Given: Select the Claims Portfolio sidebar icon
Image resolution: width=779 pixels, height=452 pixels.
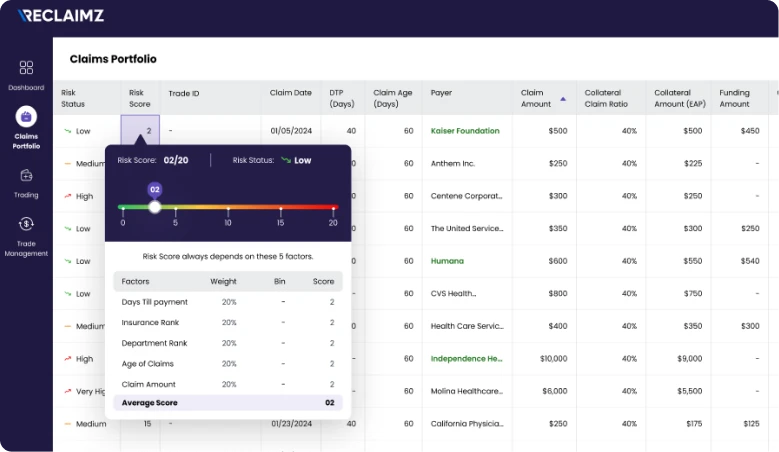Looking at the screenshot, I should pos(26,118).
